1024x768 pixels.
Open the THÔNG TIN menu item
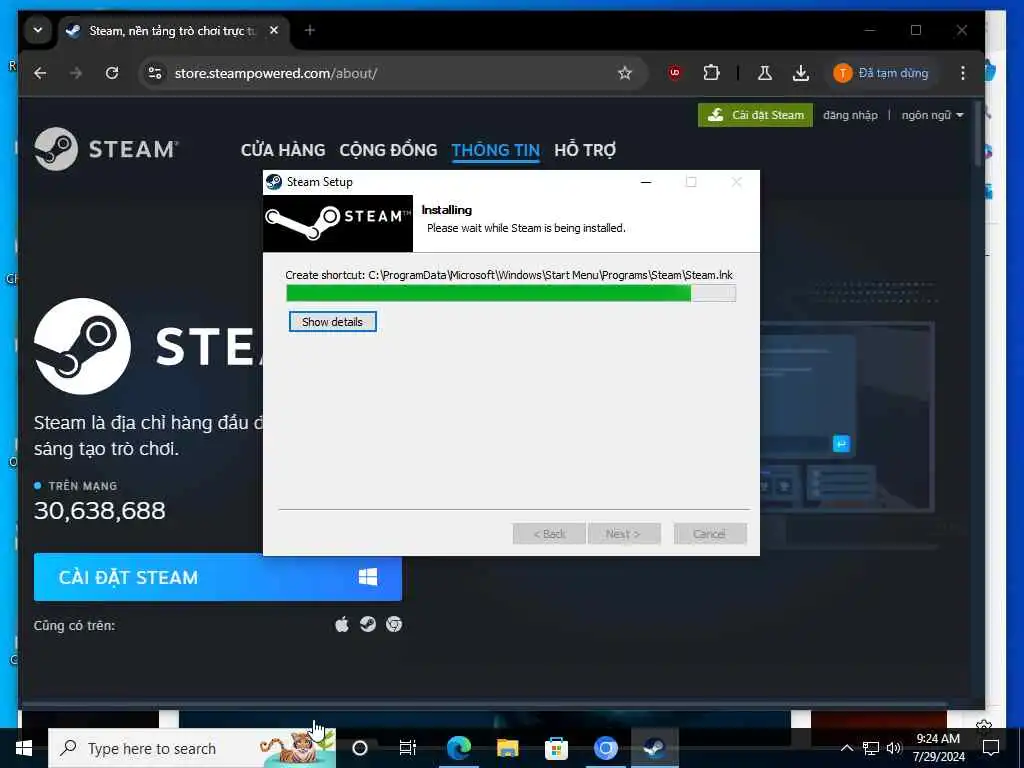point(496,150)
